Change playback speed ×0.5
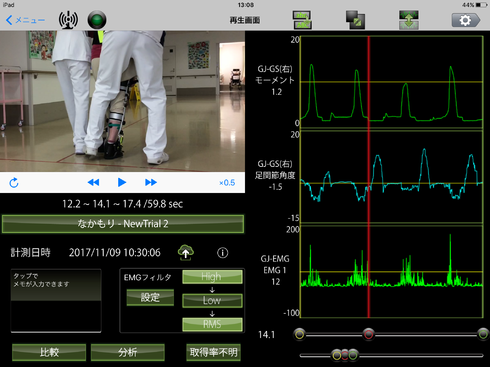Image resolution: width=490 pixels, height=367 pixels. pyautogui.click(x=227, y=183)
